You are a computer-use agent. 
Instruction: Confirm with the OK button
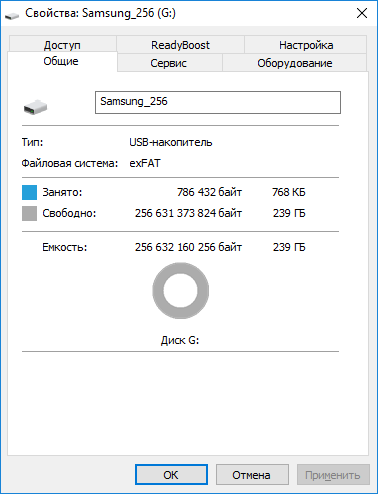pos(171,474)
